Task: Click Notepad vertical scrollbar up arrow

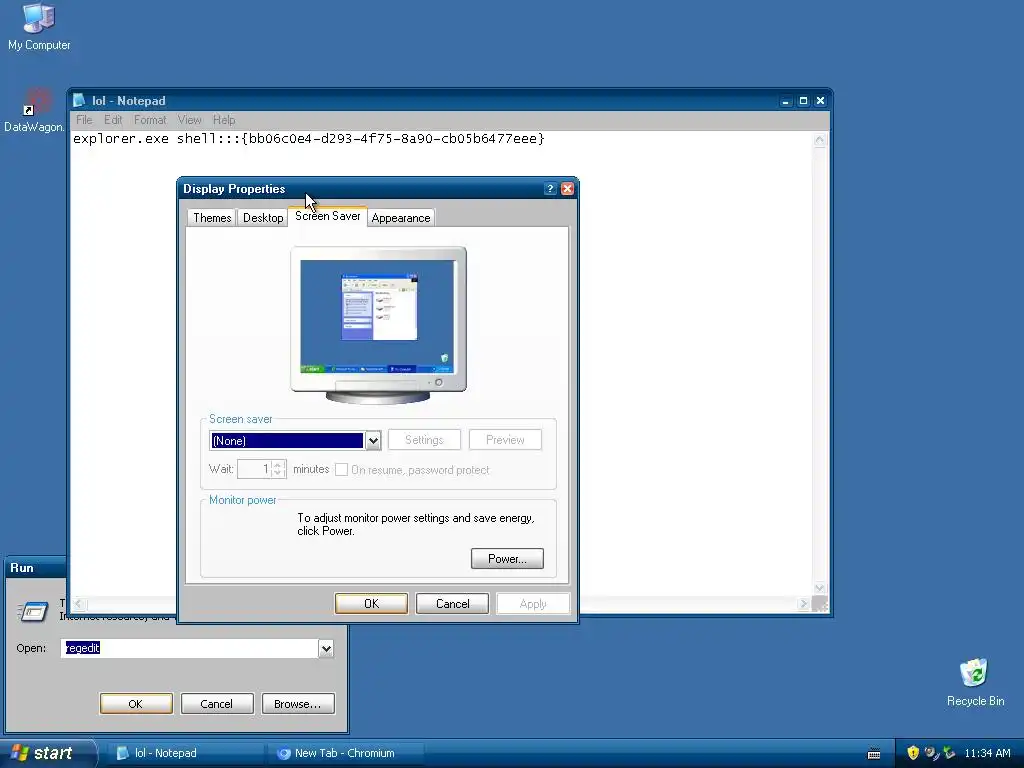Action: pyautogui.click(x=820, y=140)
